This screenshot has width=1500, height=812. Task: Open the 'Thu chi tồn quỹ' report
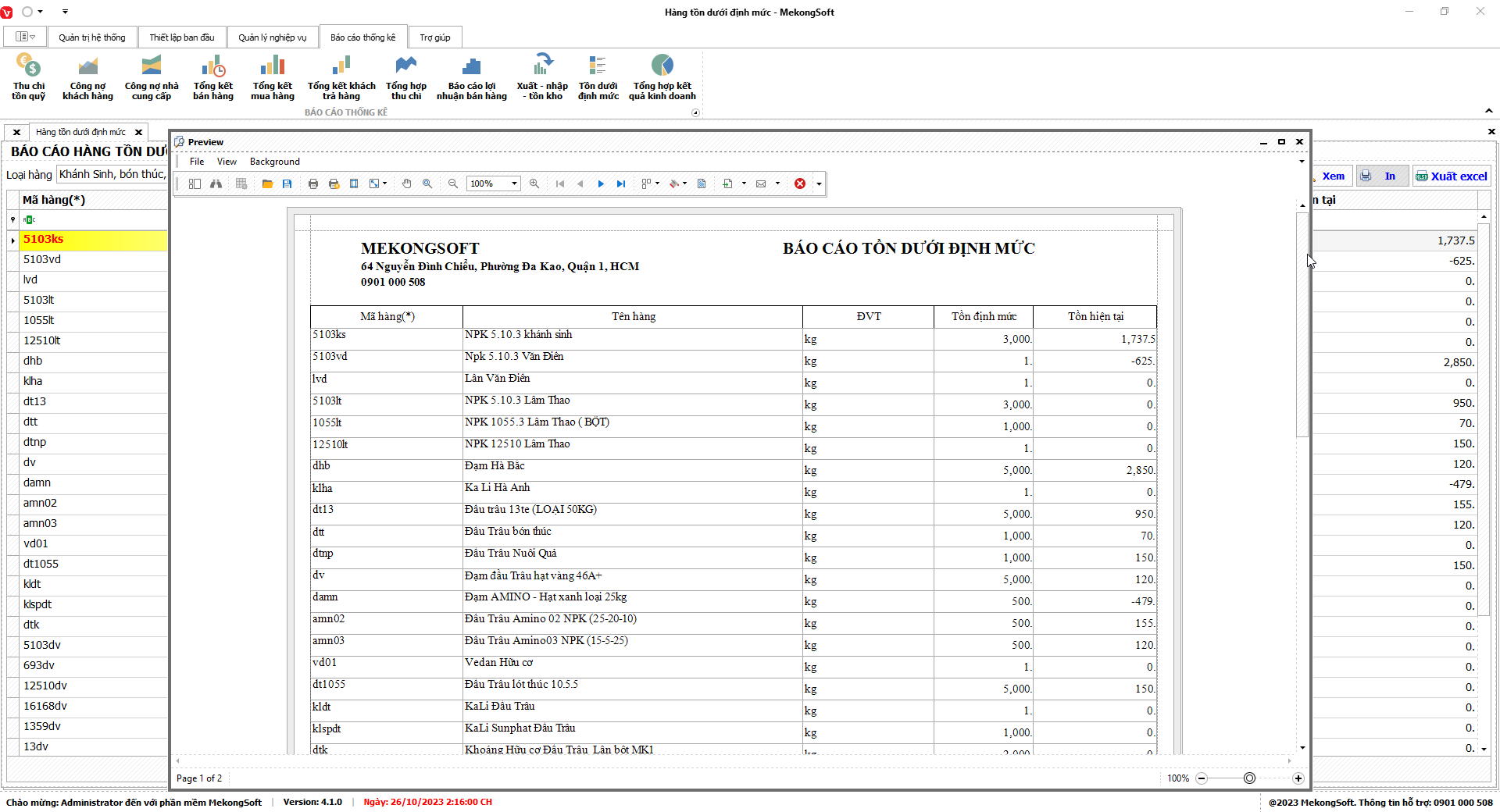click(x=28, y=77)
